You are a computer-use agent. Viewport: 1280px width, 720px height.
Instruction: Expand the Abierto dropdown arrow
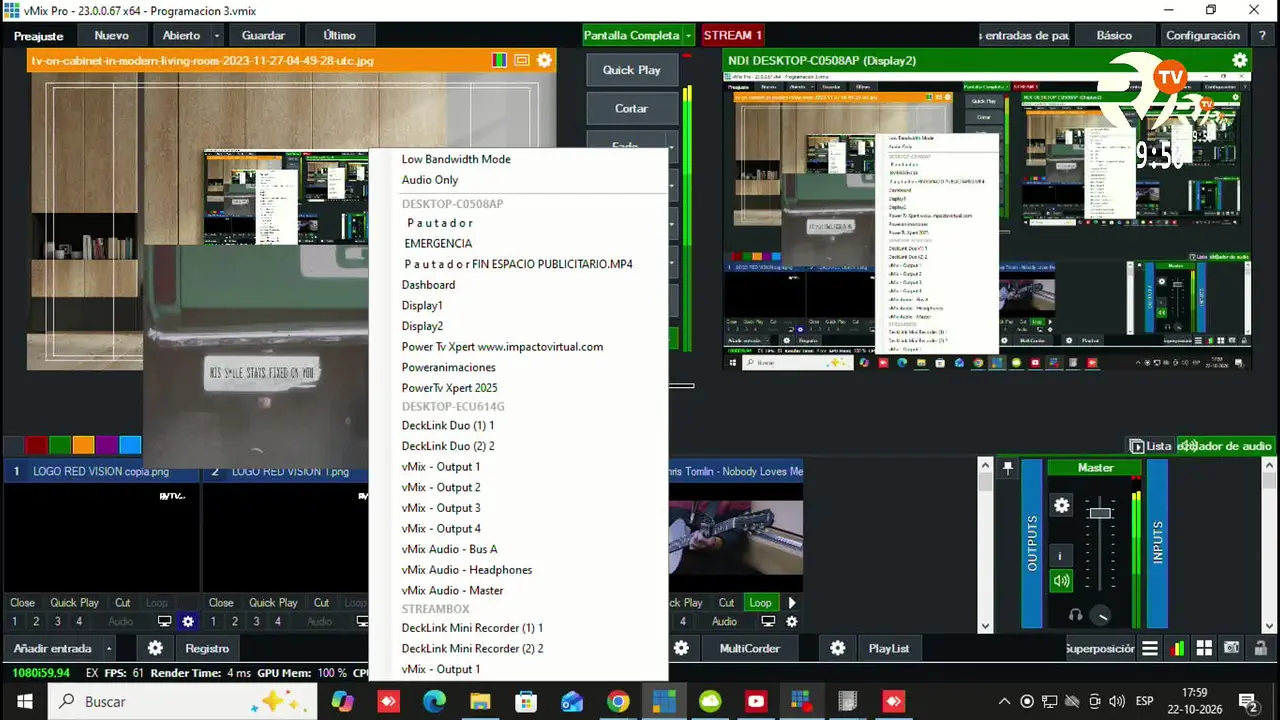coord(217,35)
